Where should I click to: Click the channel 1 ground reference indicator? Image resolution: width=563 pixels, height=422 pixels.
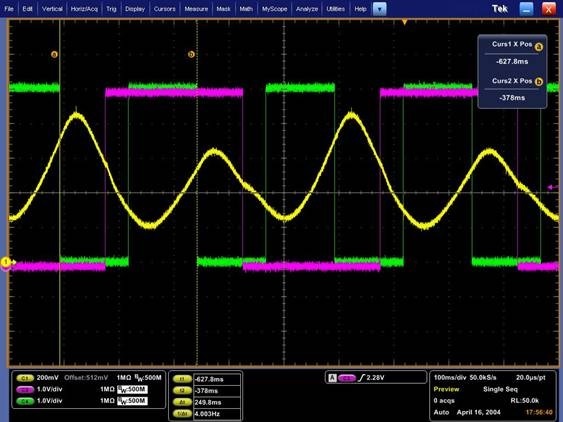[6, 263]
